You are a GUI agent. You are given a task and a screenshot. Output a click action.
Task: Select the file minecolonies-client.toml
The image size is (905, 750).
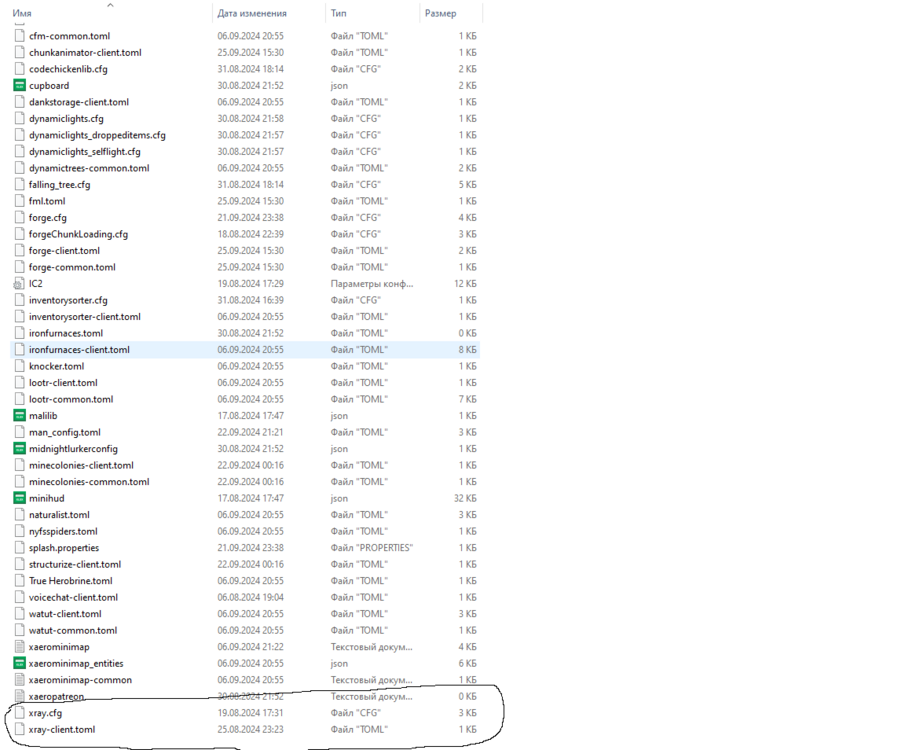coord(81,465)
